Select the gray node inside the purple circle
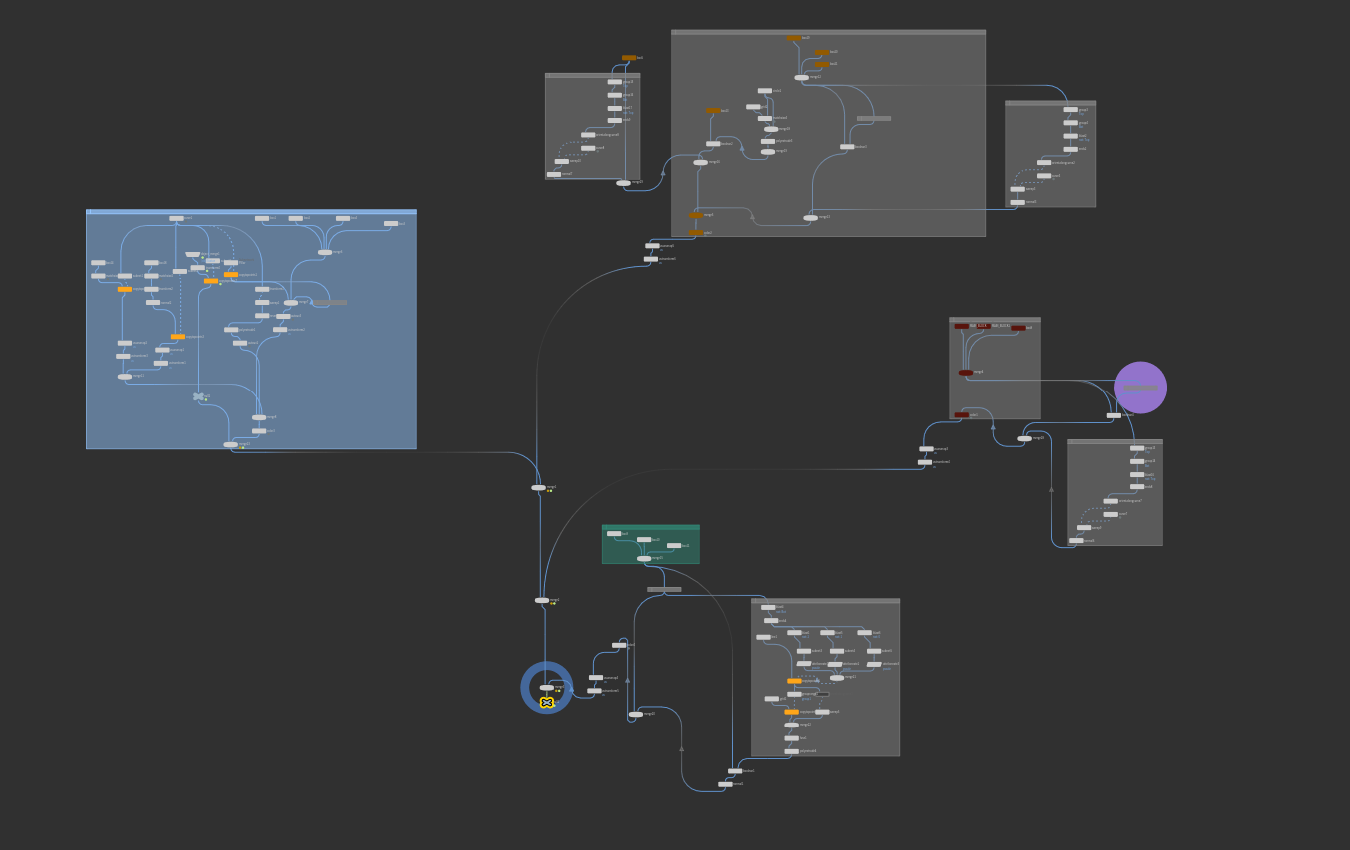Screen dimensions: 1350x850 (x=1140, y=387)
